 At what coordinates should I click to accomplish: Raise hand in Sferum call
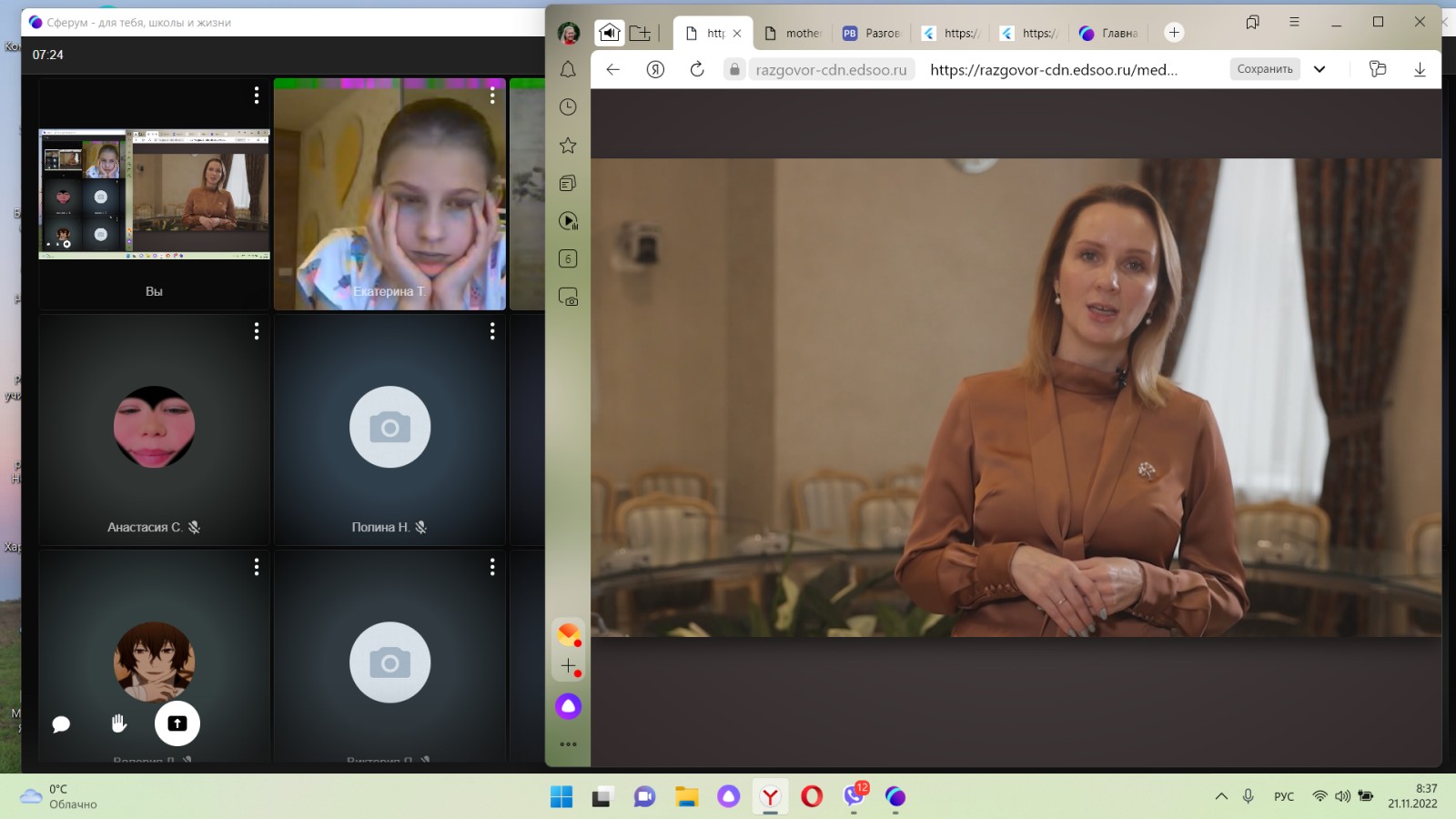pos(119,723)
